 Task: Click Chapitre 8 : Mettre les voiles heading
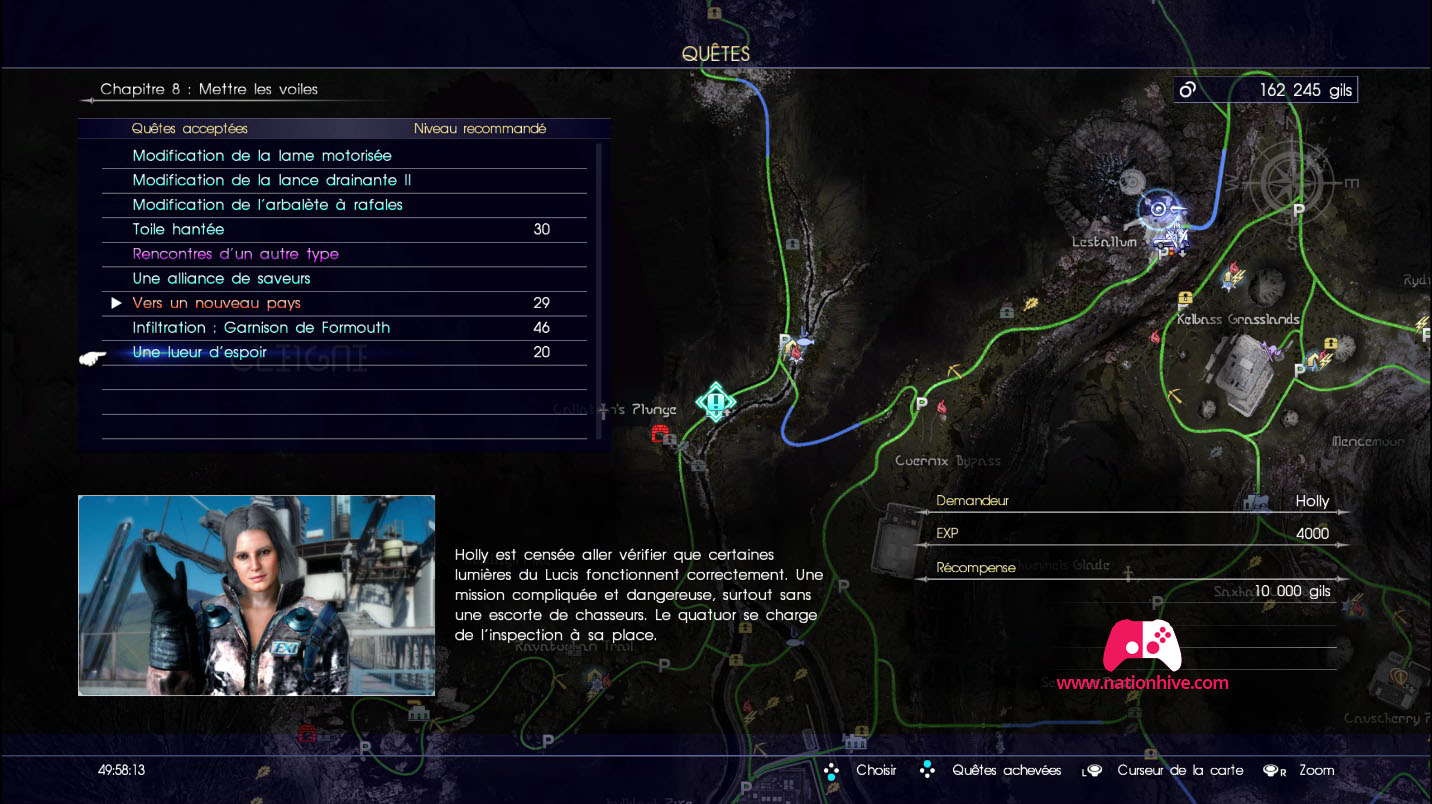coord(209,89)
